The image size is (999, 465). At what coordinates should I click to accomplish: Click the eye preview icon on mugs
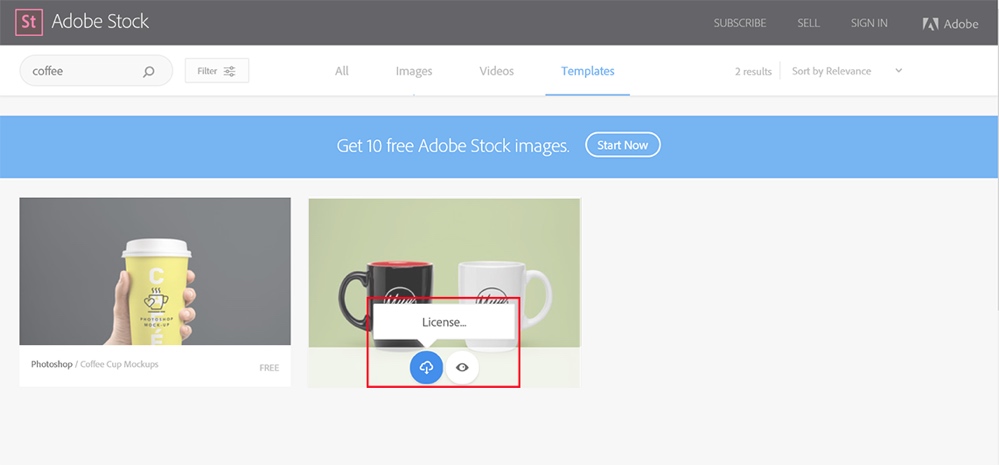(462, 367)
